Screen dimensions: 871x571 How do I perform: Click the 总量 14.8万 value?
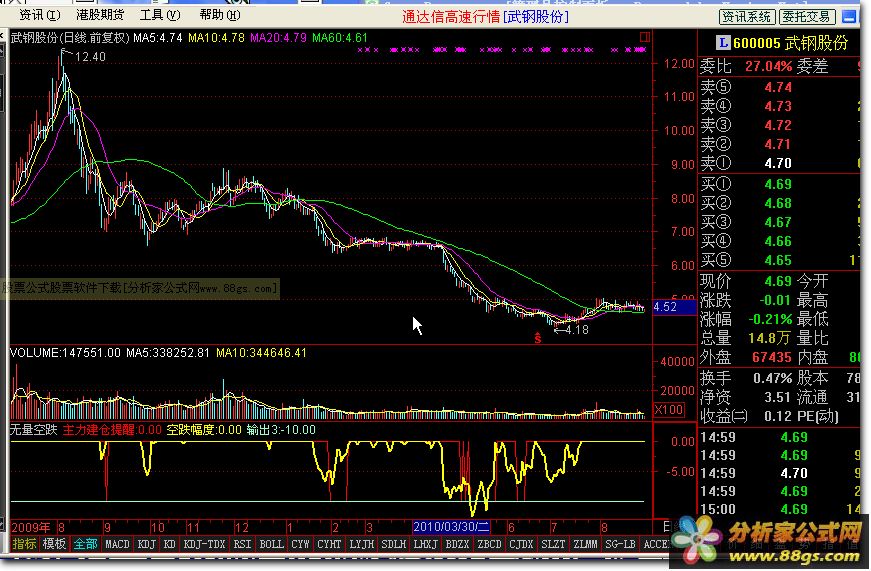tap(769, 338)
